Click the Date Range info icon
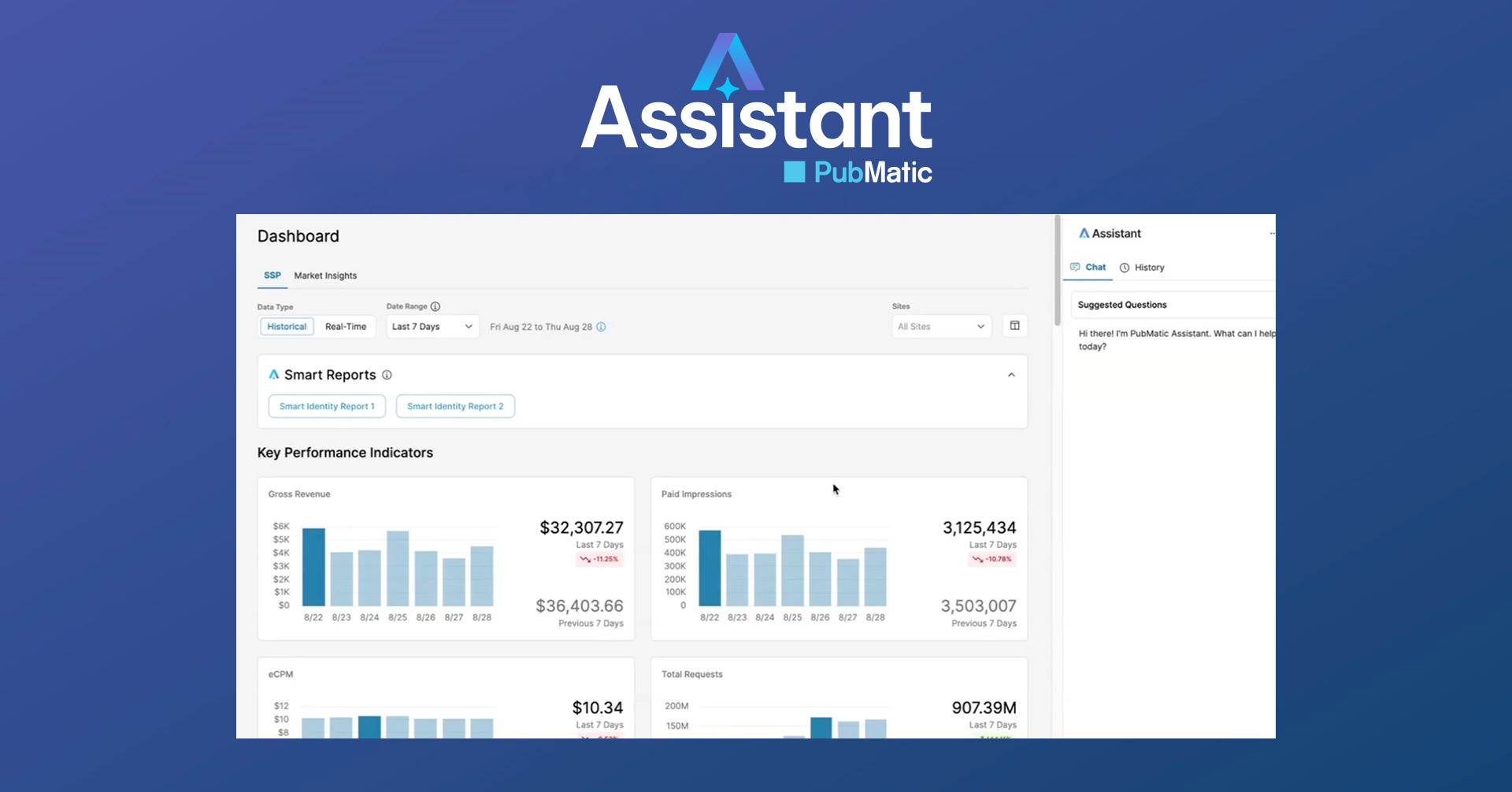 pos(437,306)
